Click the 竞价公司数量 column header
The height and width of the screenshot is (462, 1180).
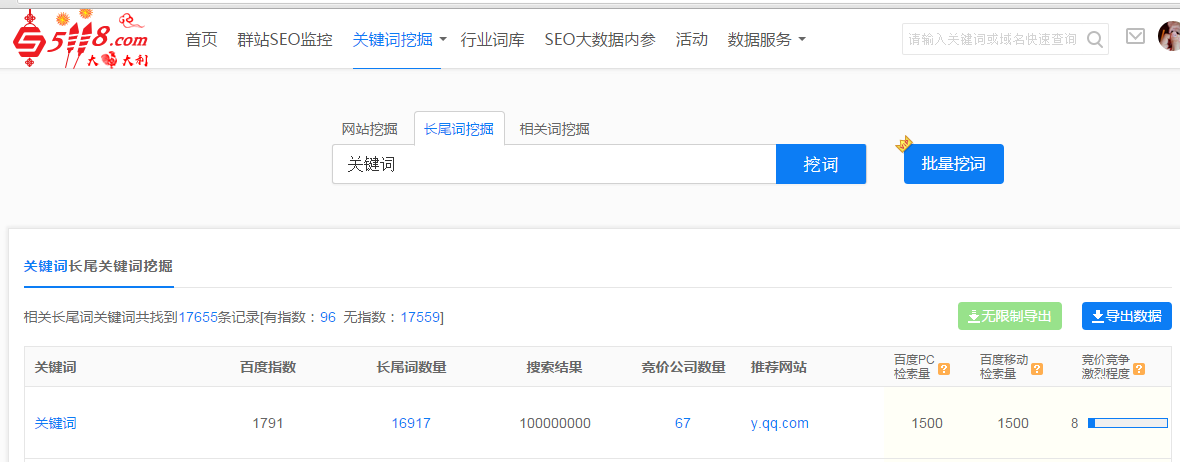683,368
